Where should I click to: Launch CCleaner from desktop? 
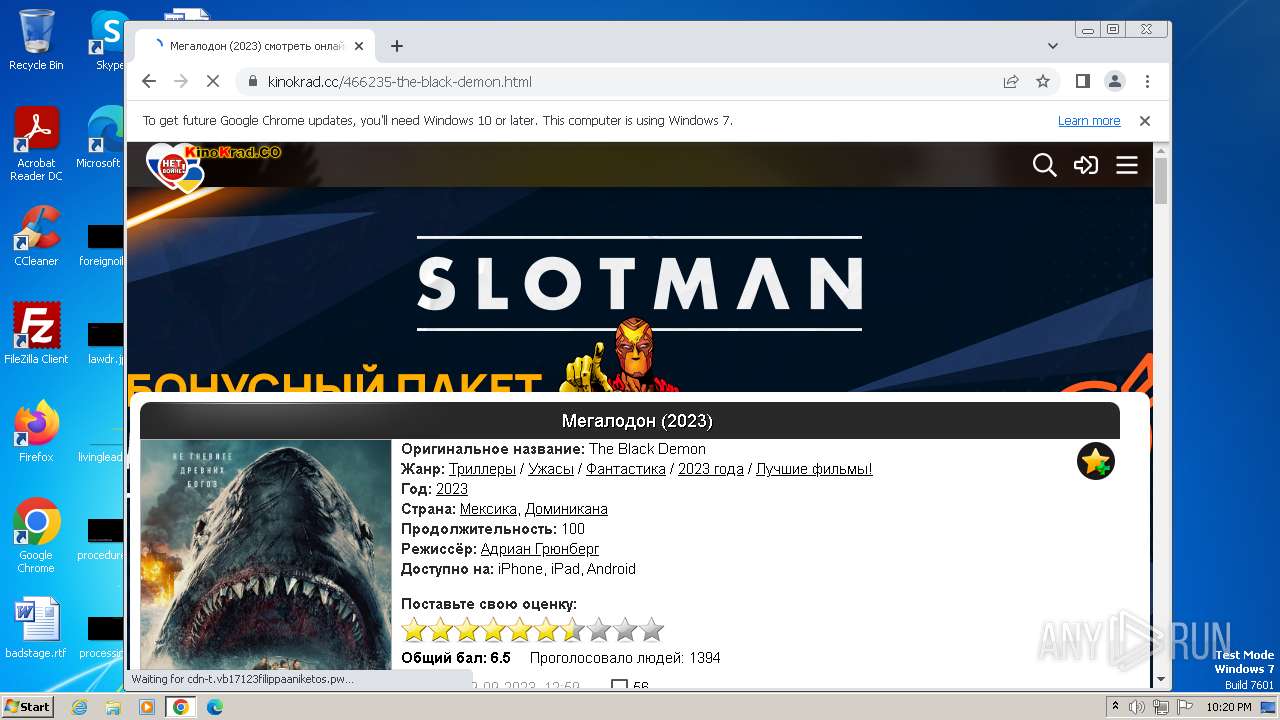(x=36, y=236)
